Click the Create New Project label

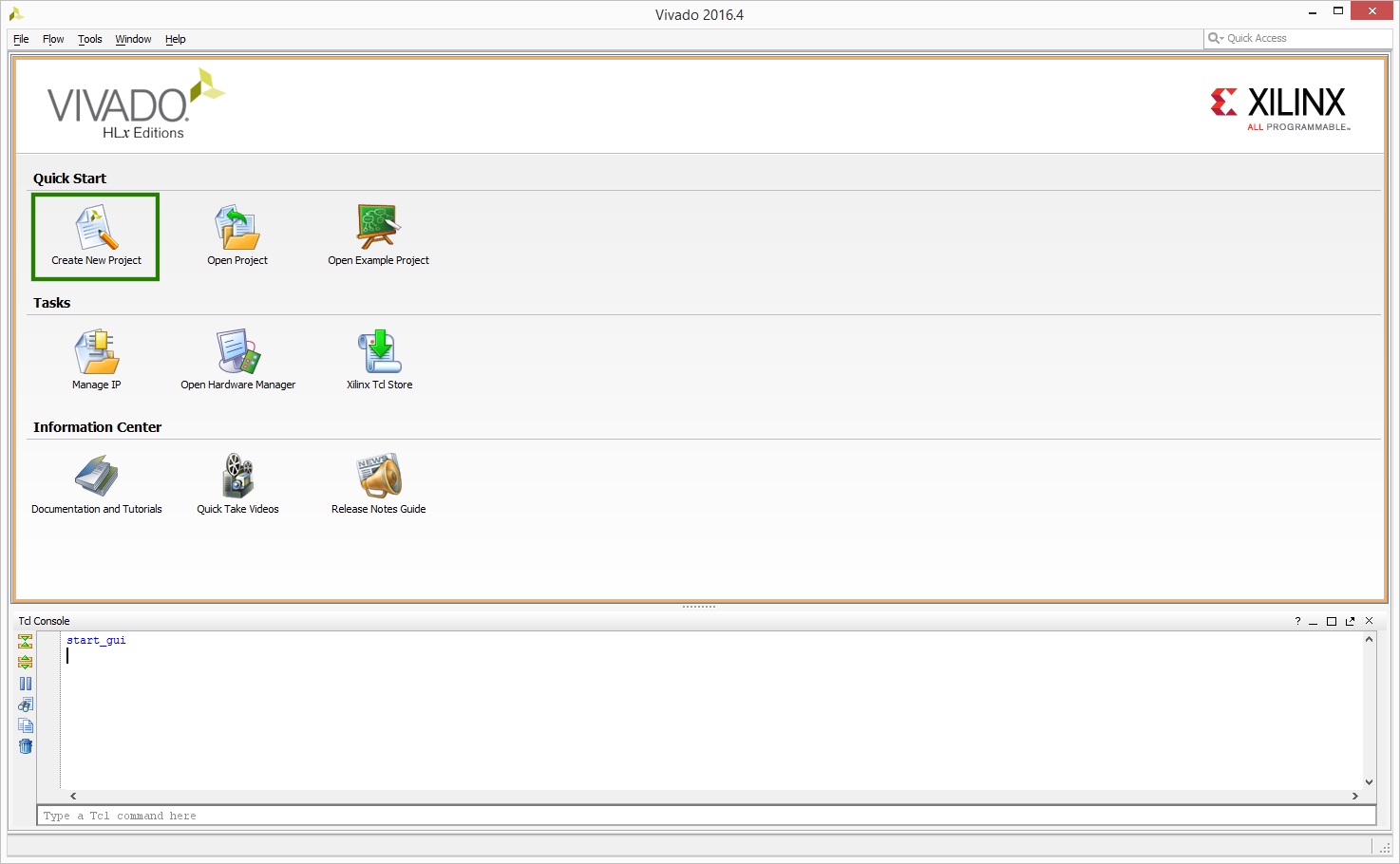coord(96,260)
